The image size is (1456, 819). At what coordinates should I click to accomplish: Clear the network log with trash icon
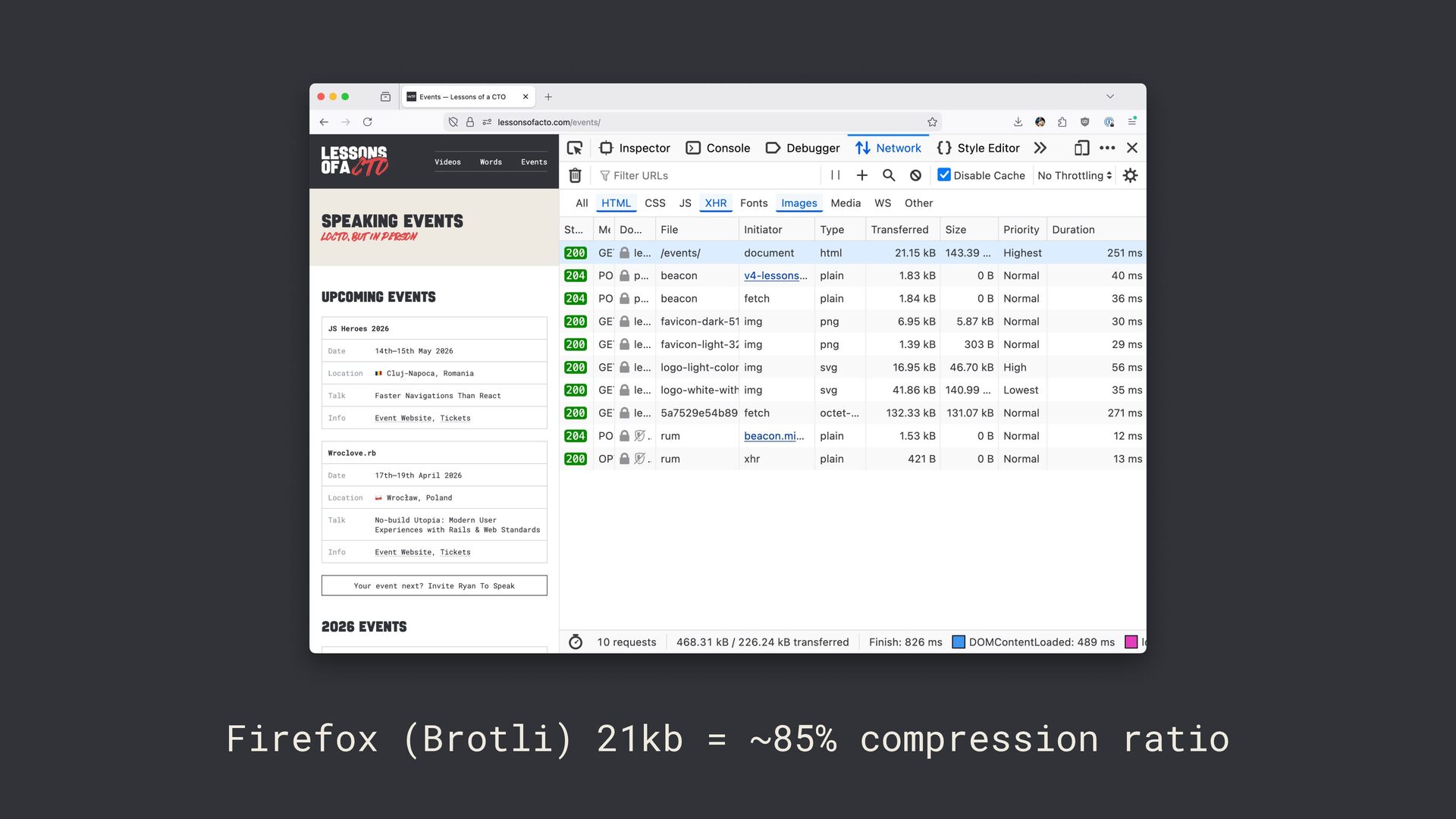point(576,175)
